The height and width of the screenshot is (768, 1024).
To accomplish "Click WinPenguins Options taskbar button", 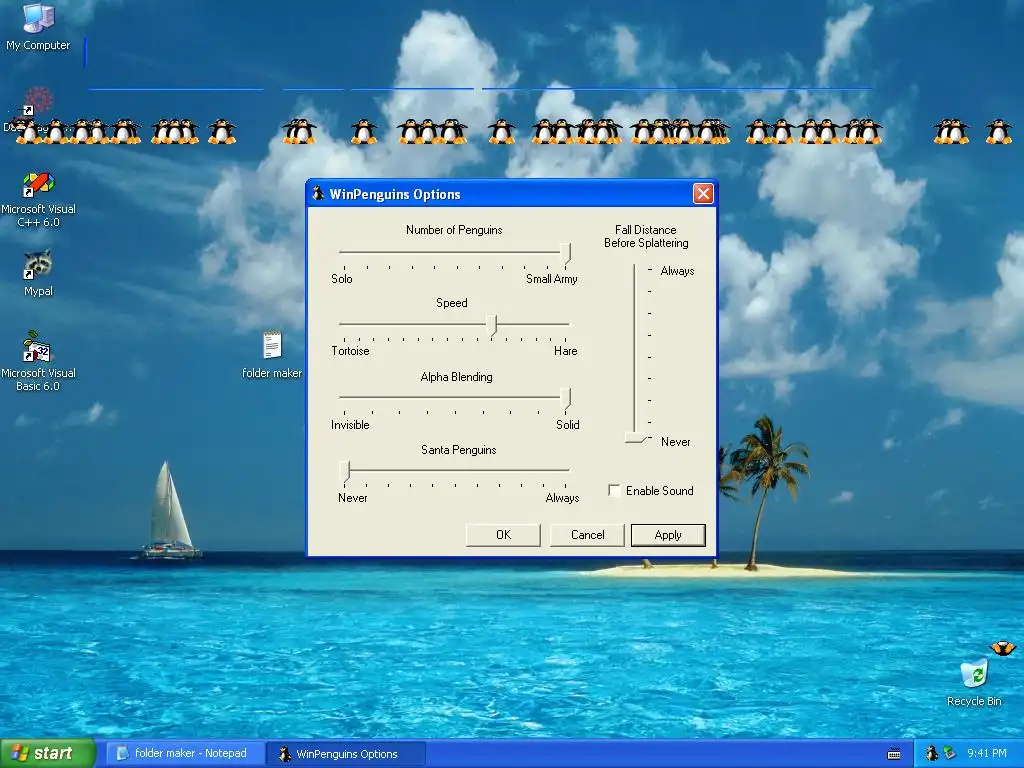I will [x=346, y=754].
